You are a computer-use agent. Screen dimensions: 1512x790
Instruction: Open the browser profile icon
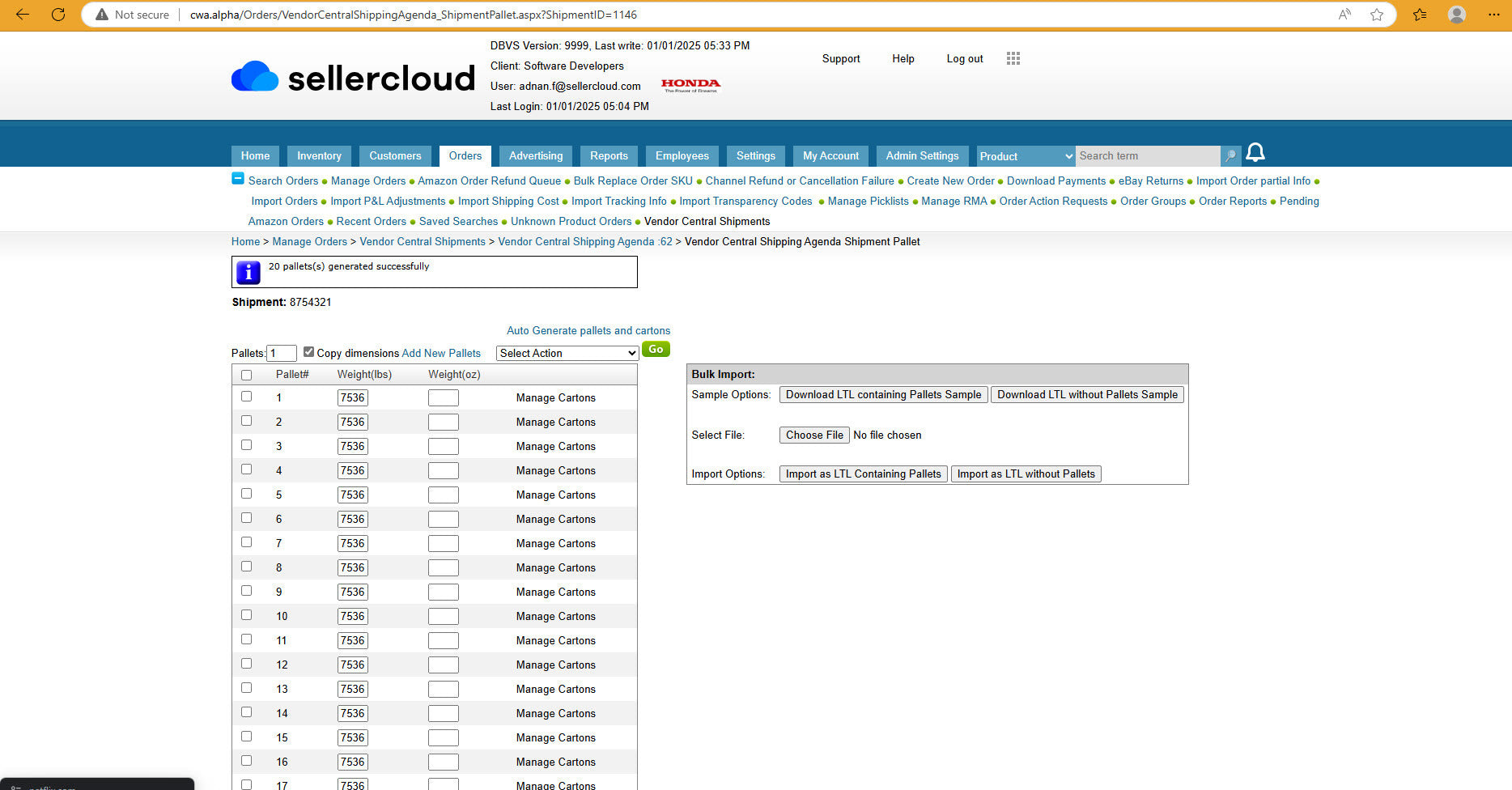click(x=1456, y=15)
